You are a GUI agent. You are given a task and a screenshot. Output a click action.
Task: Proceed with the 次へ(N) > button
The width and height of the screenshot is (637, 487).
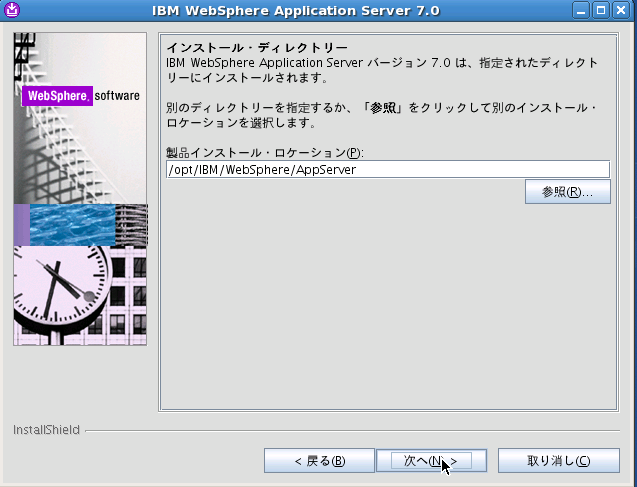(x=430, y=461)
